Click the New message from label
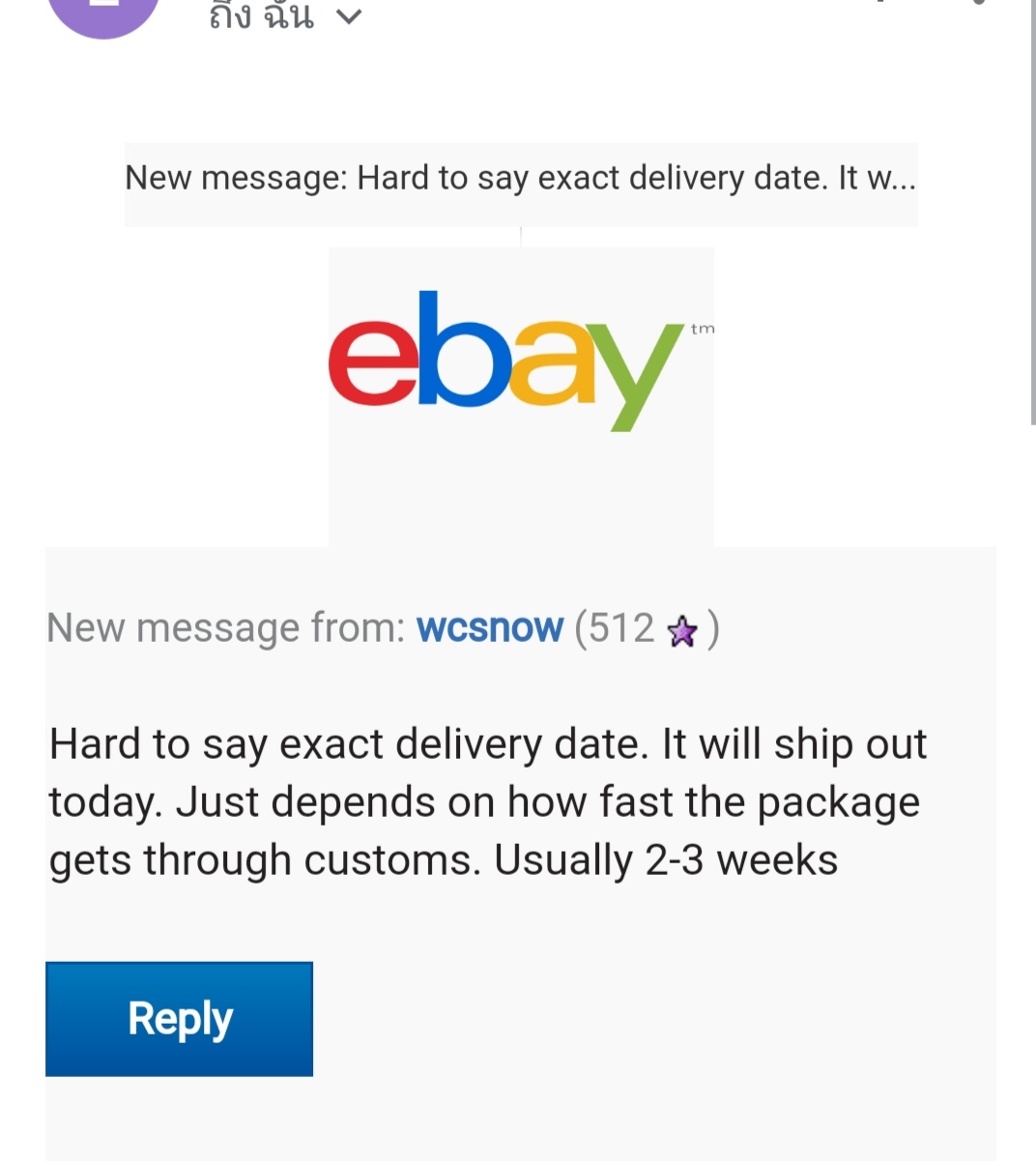Image resolution: width=1036 pixels, height=1161 pixels. [226, 628]
